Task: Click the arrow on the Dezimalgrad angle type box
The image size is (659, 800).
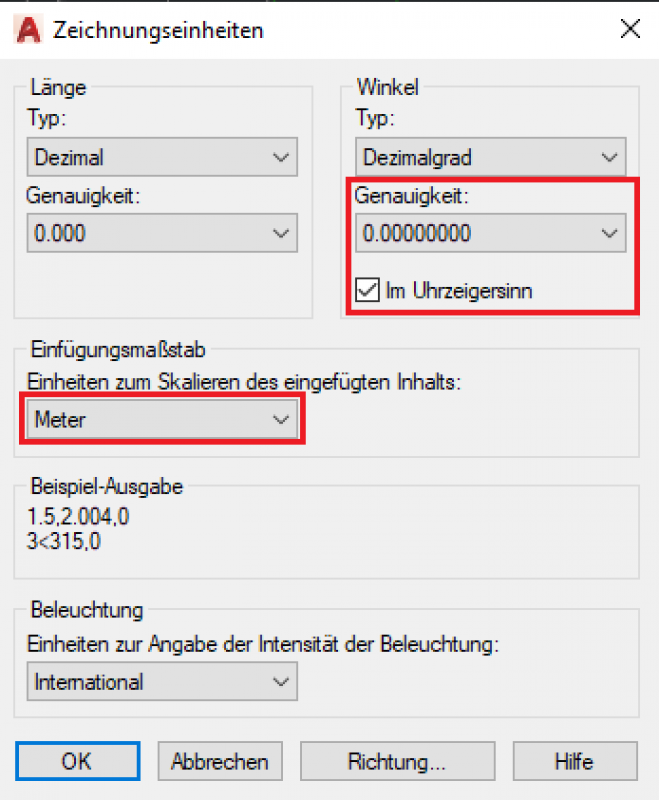Action: pos(607,157)
